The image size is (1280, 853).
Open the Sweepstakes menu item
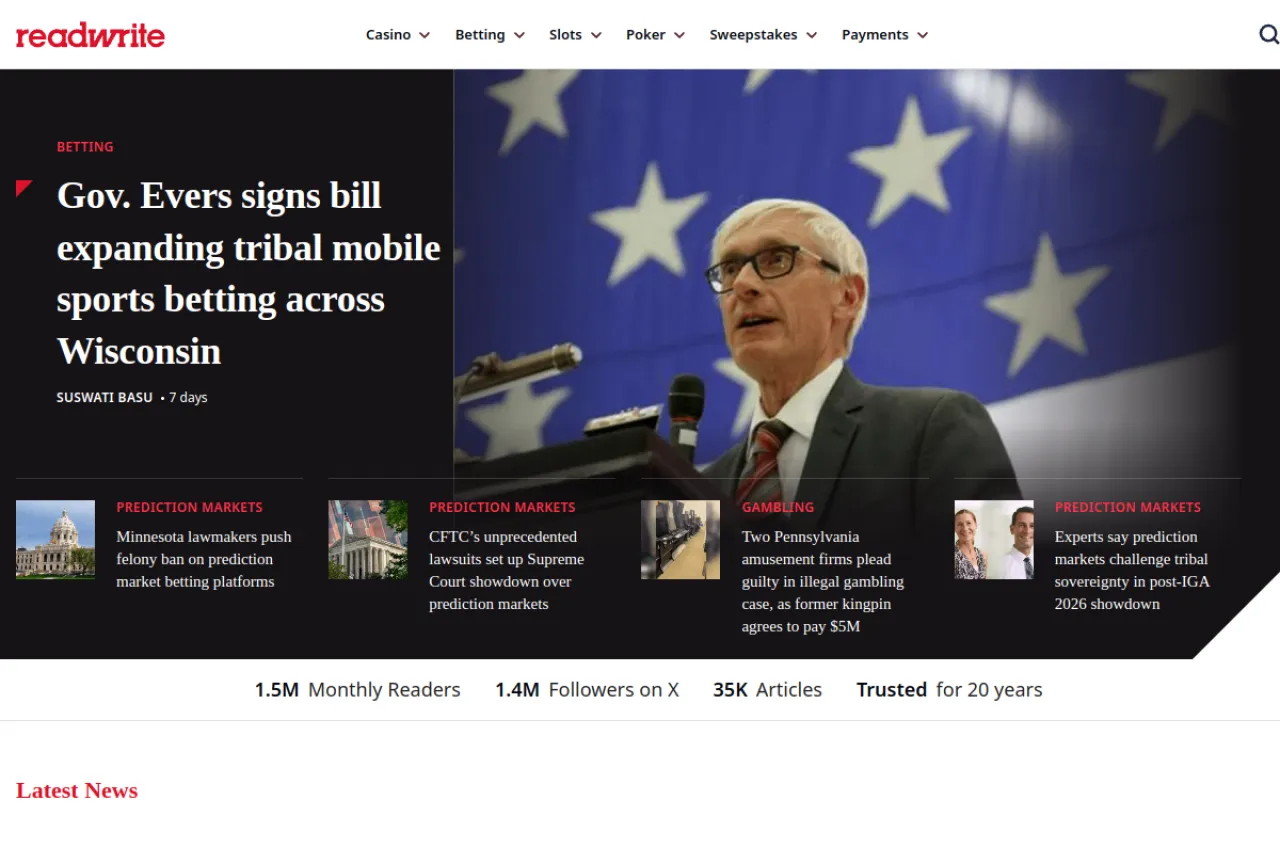coord(753,35)
